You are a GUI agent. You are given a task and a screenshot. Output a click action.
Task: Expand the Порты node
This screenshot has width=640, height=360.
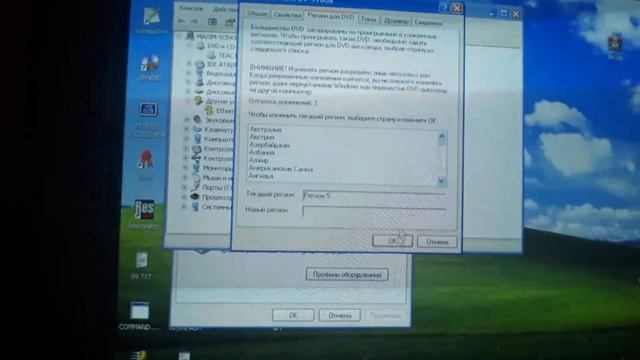(x=184, y=187)
